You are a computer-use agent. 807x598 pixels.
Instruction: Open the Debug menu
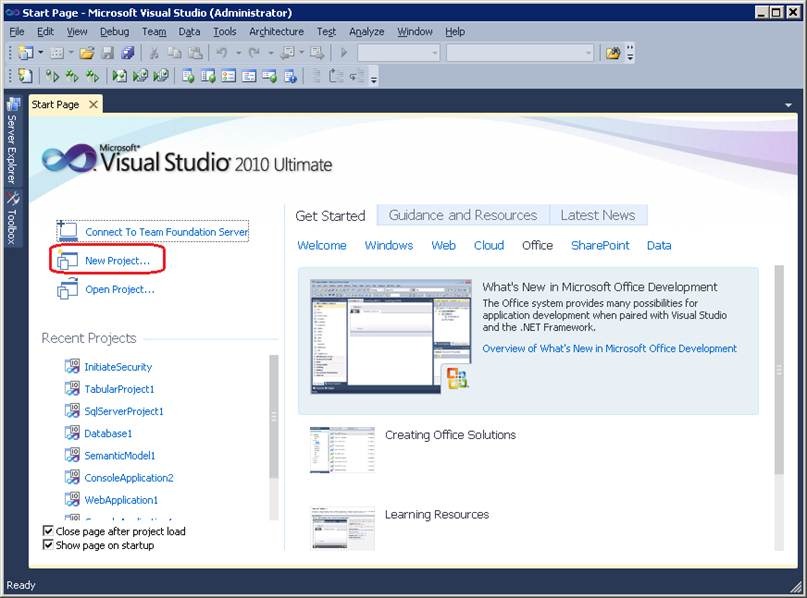tap(114, 32)
